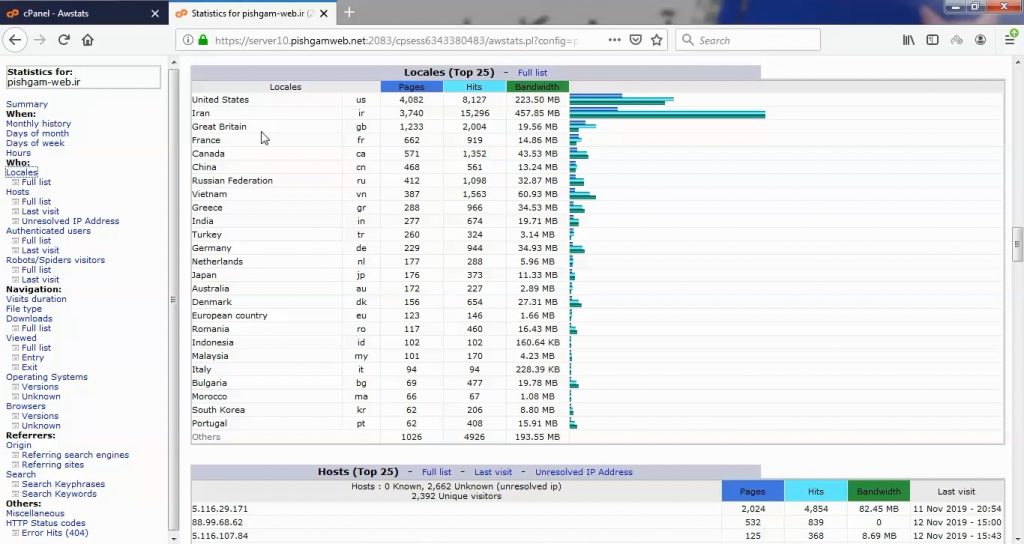Screen dimensions: 1024x544
Task: Toggle the sidebar view icon
Action: point(932,40)
